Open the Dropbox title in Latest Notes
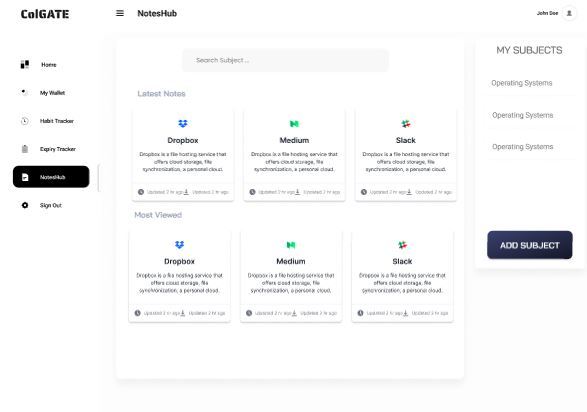 [x=183, y=140]
